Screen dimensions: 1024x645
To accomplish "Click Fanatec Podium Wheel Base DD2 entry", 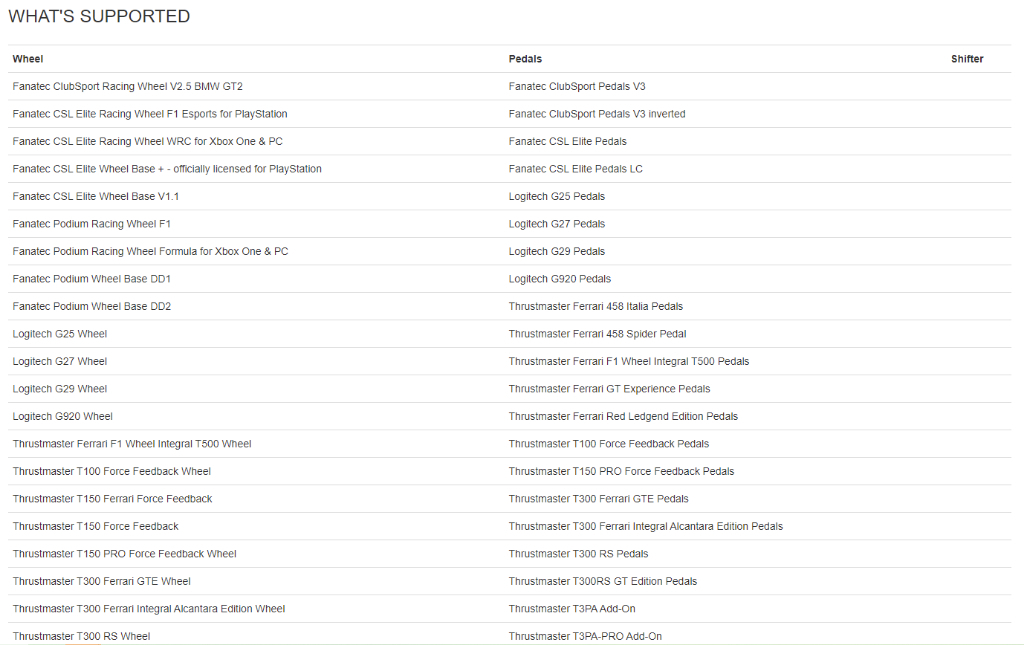I will point(91,306).
